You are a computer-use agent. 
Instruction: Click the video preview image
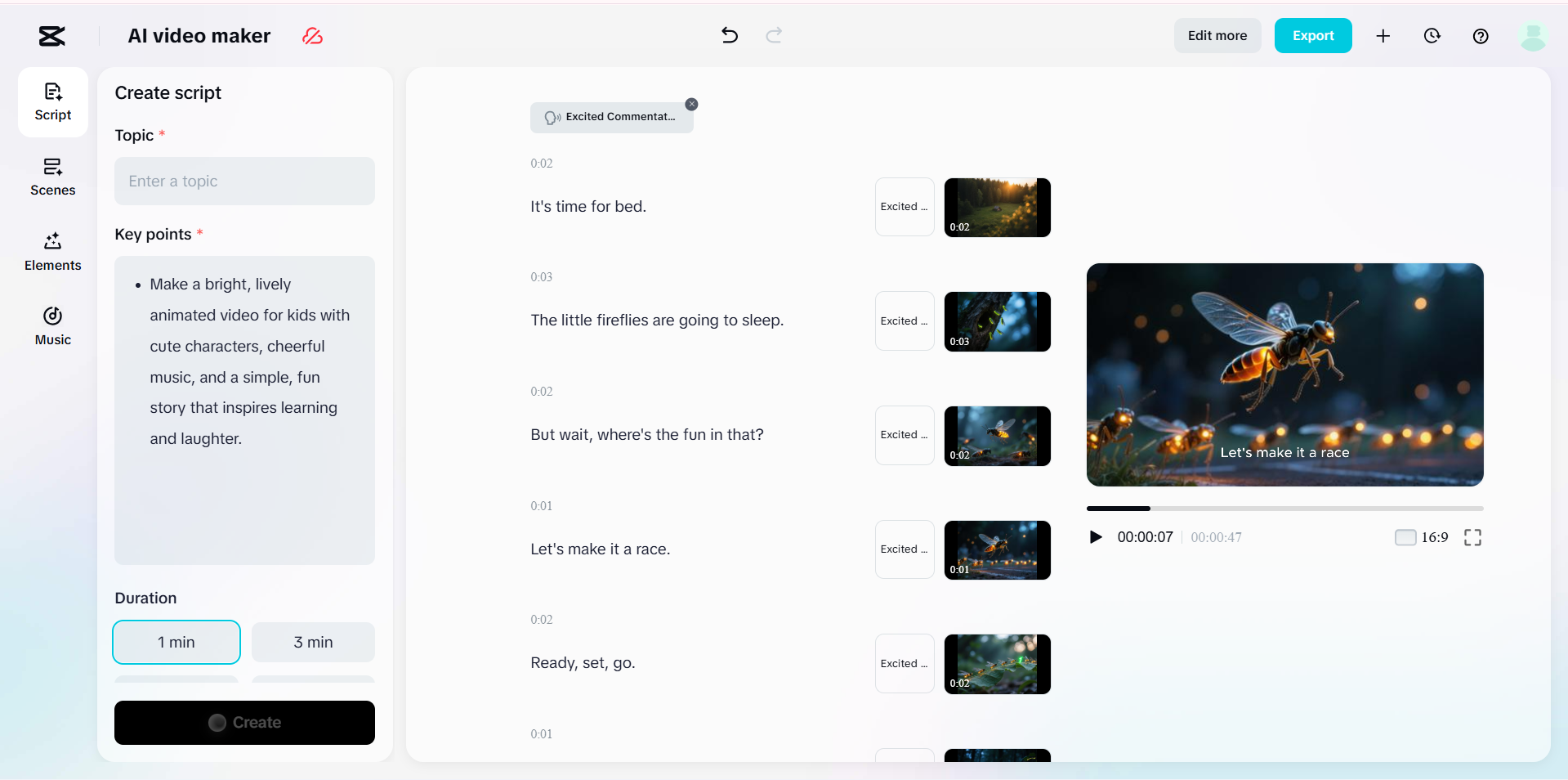1284,374
